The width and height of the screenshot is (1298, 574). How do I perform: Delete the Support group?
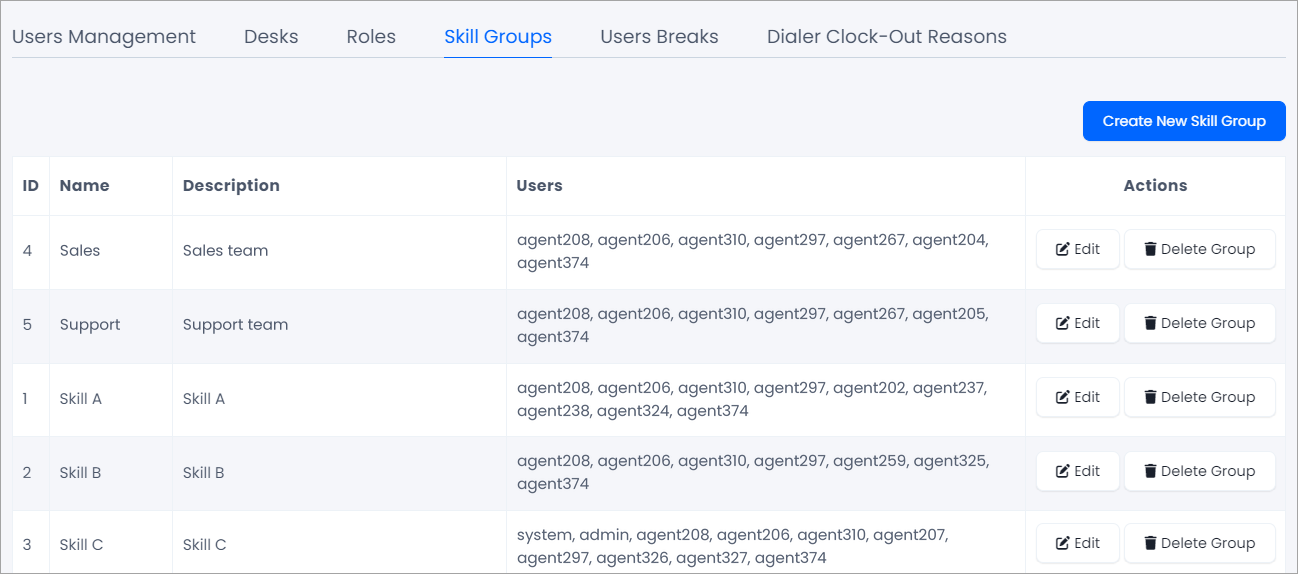1200,323
